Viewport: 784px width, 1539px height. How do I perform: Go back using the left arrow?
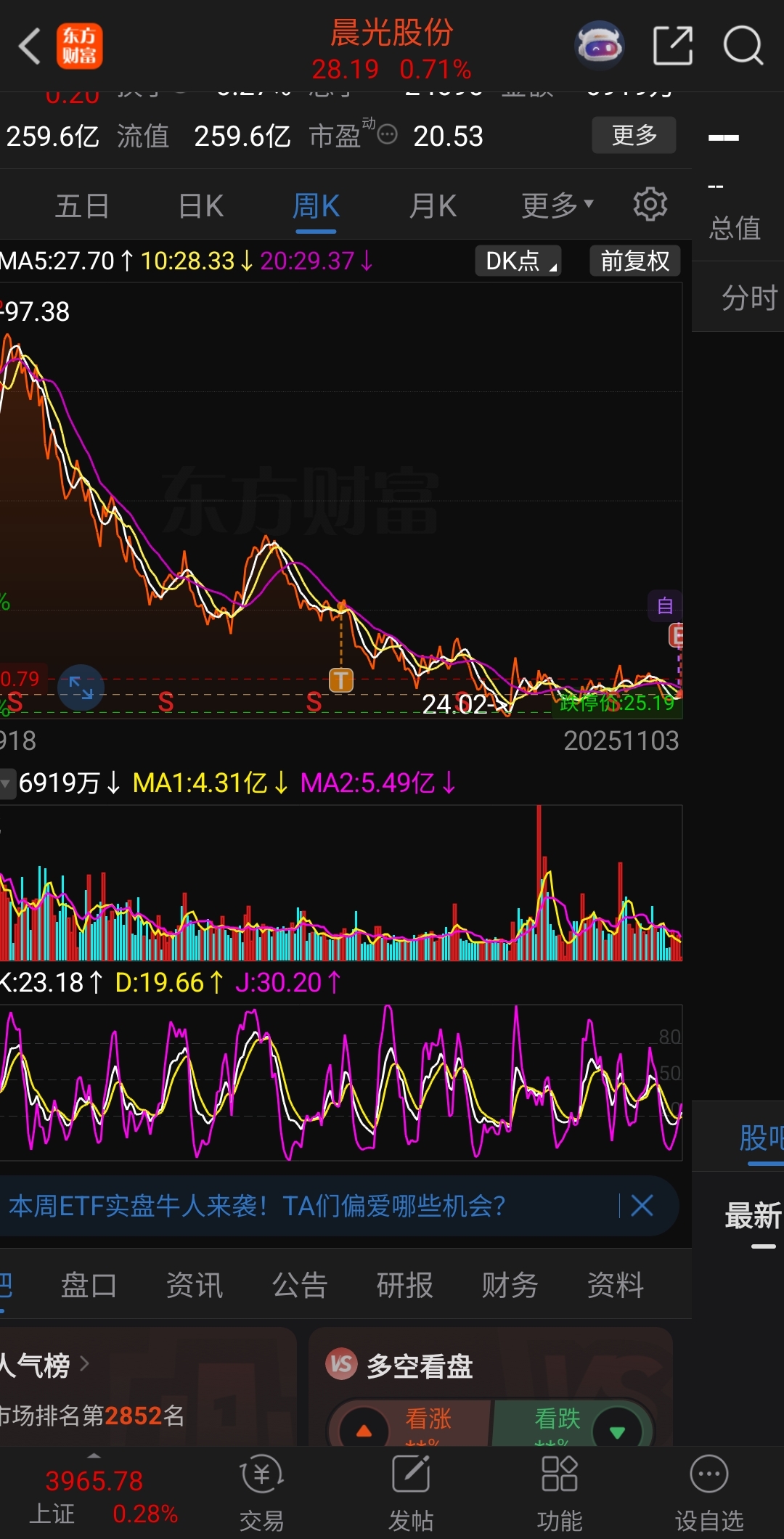pos(29,46)
